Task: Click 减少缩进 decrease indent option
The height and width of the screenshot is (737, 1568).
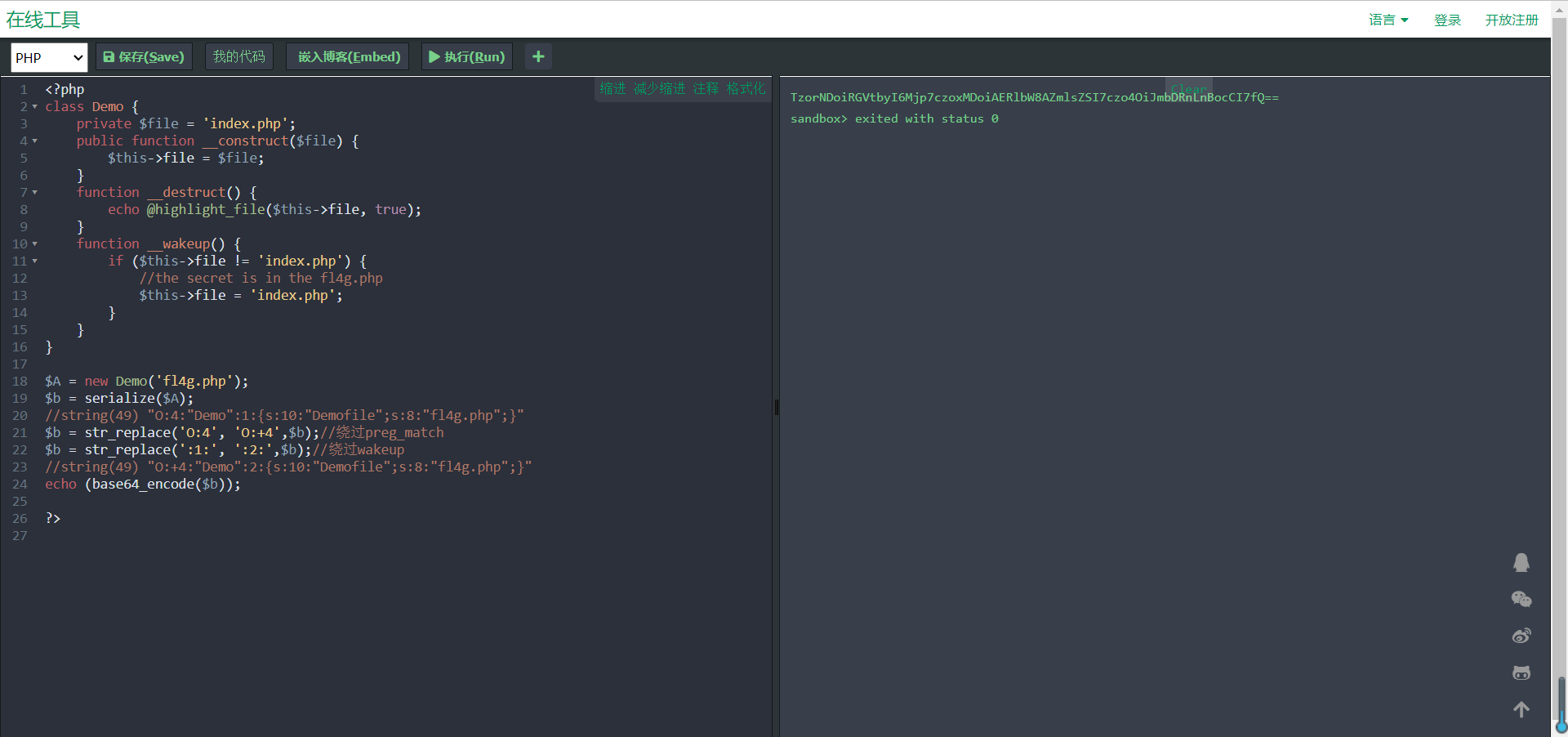Action: (x=660, y=88)
